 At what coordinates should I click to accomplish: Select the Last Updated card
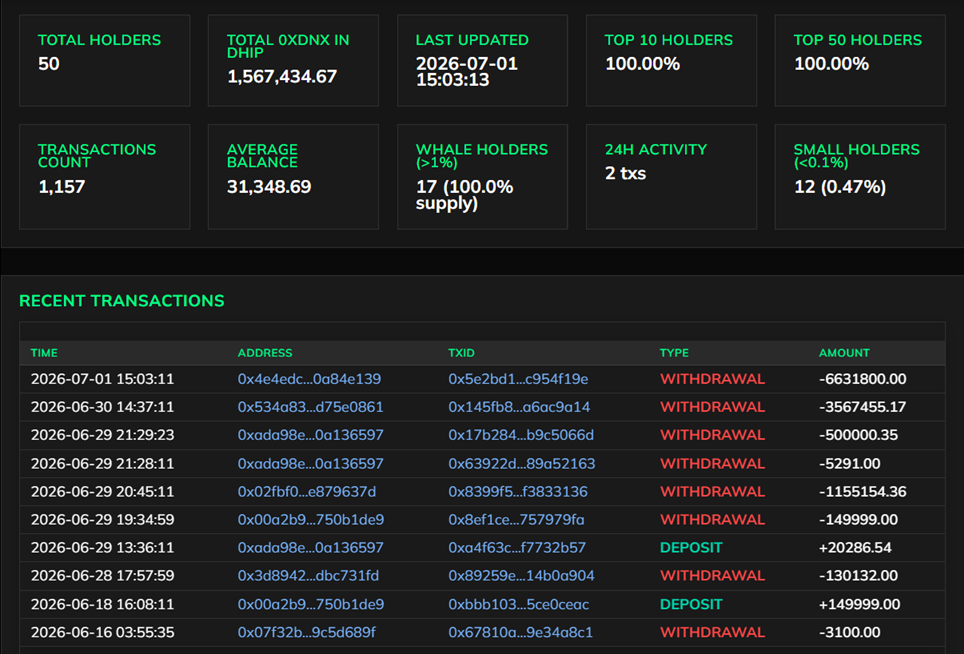(x=483, y=61)
